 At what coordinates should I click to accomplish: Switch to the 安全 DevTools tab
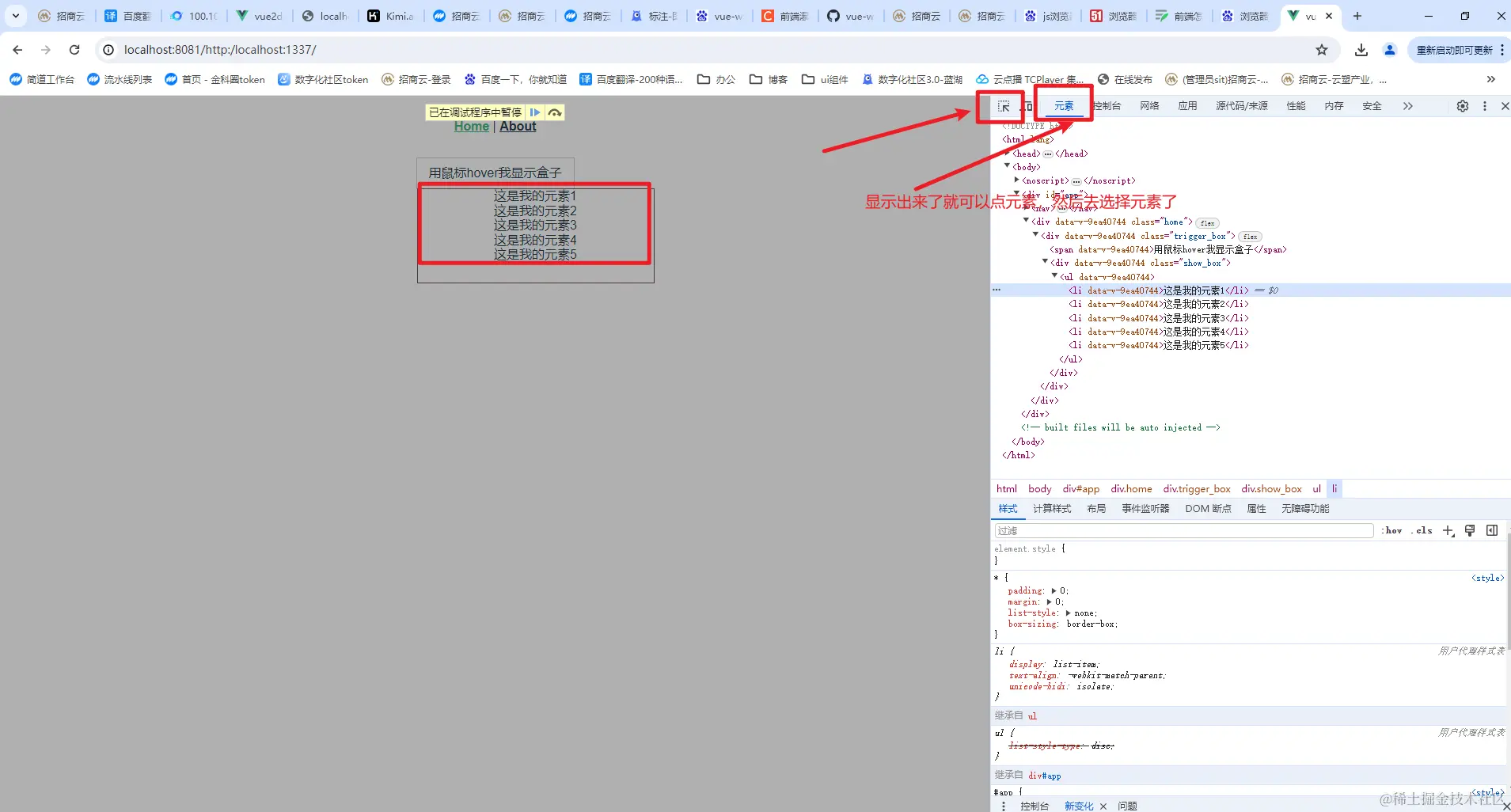click(x=1372, y=106)
